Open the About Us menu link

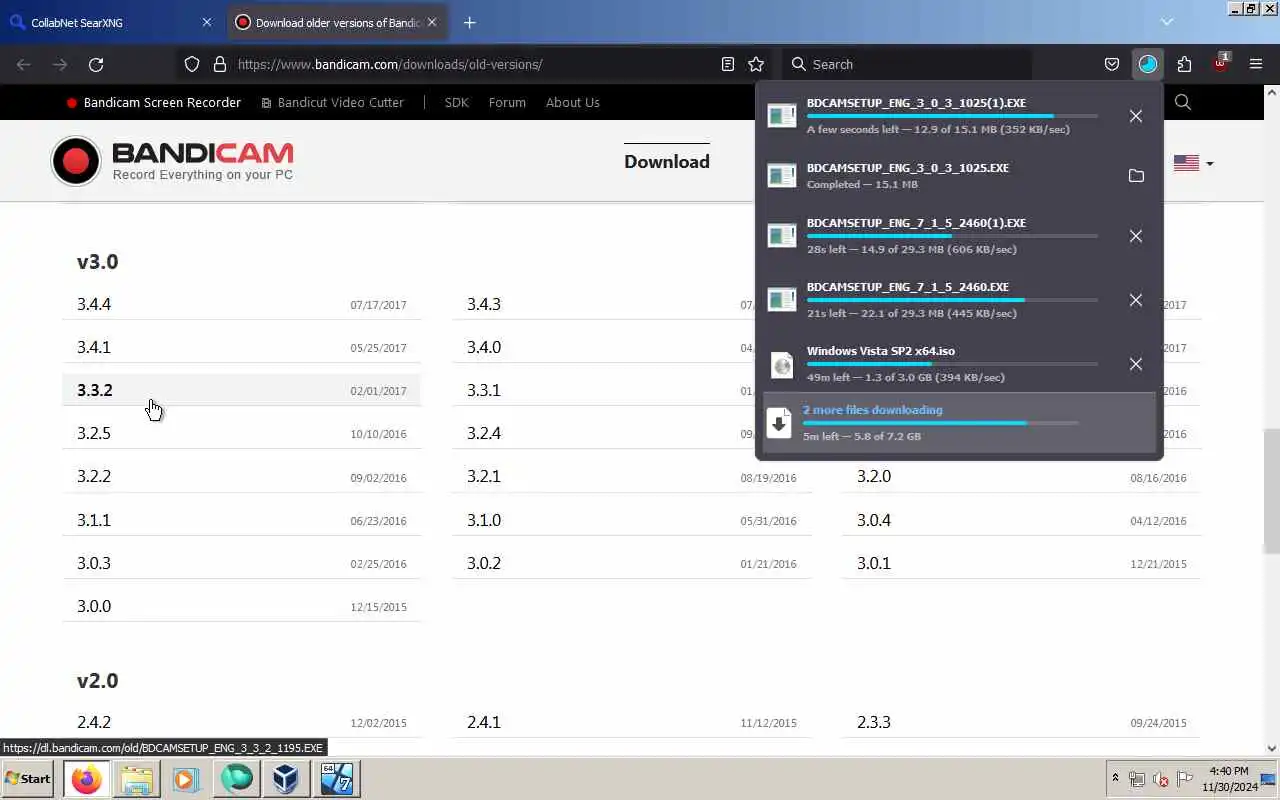[x=573, y=102]
